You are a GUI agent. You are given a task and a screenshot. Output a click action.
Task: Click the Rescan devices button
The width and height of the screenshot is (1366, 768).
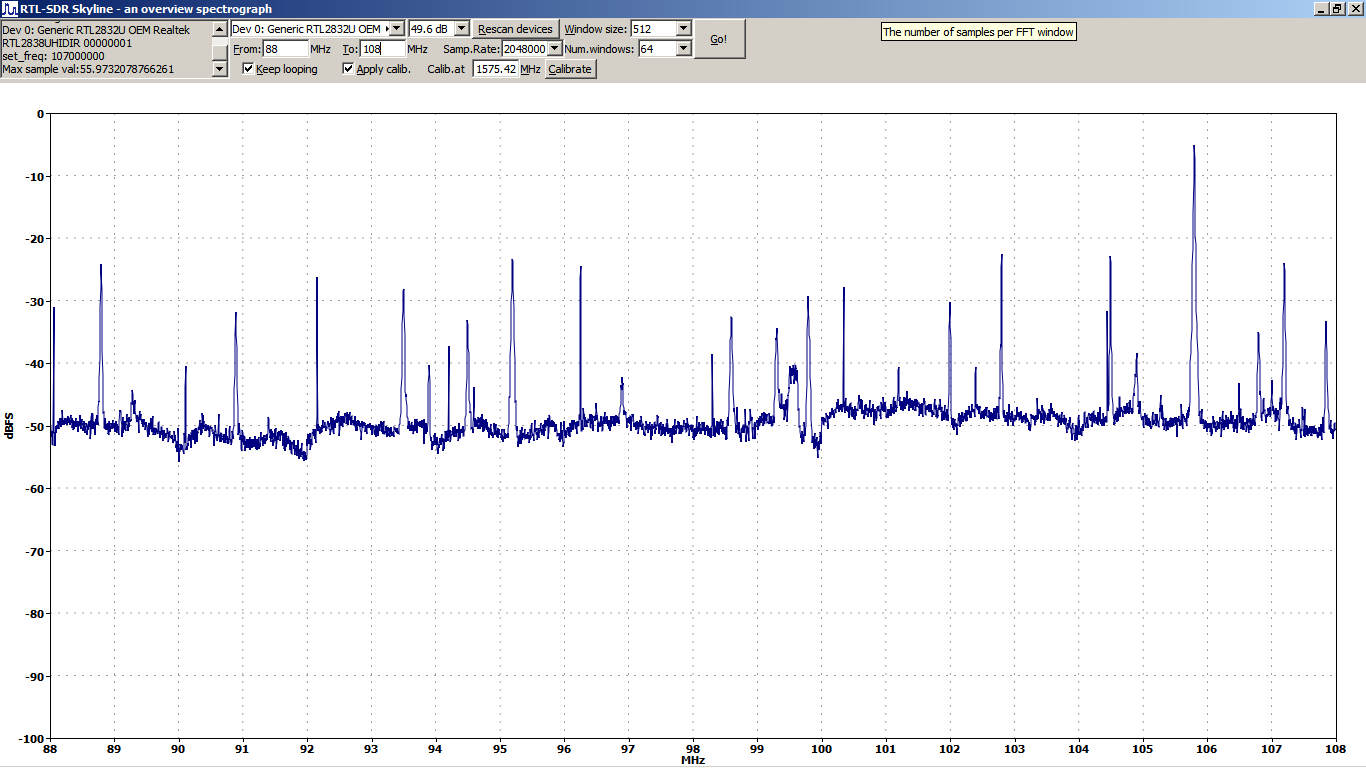(515, 29)
